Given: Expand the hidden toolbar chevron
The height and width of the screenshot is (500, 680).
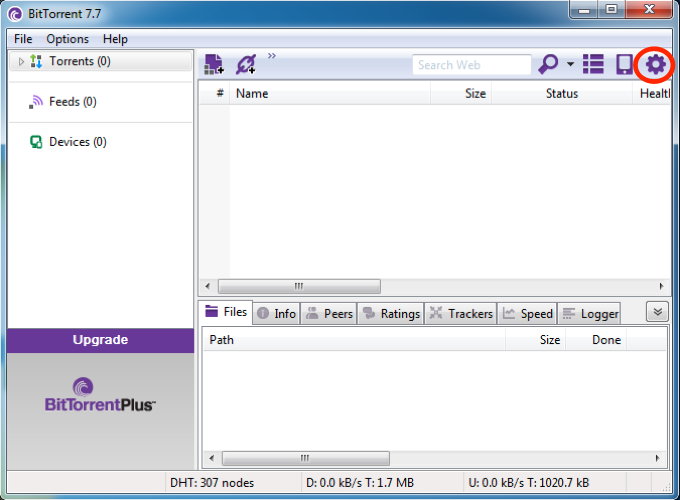Looking at the screenshot, I should click(x=272, y=56).
